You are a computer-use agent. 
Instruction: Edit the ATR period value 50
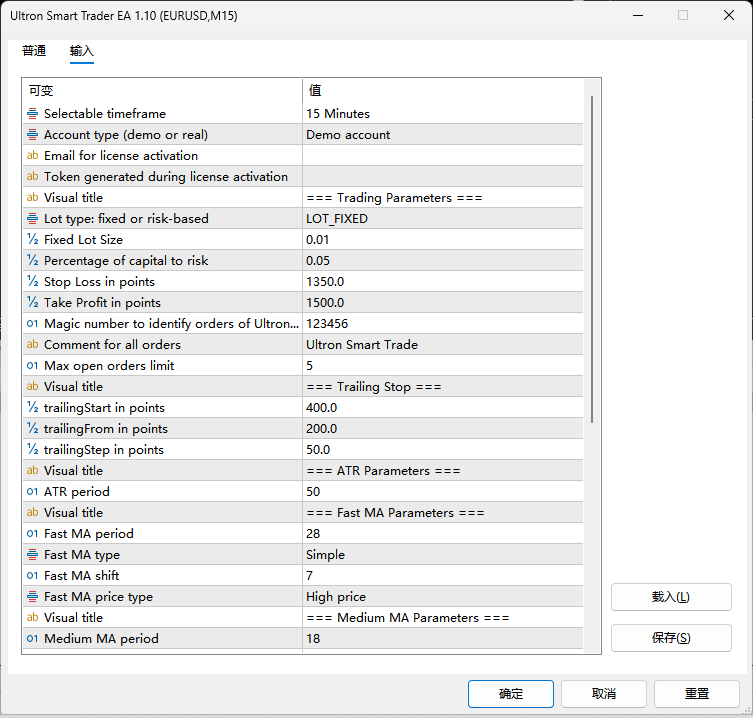(443, 492)
